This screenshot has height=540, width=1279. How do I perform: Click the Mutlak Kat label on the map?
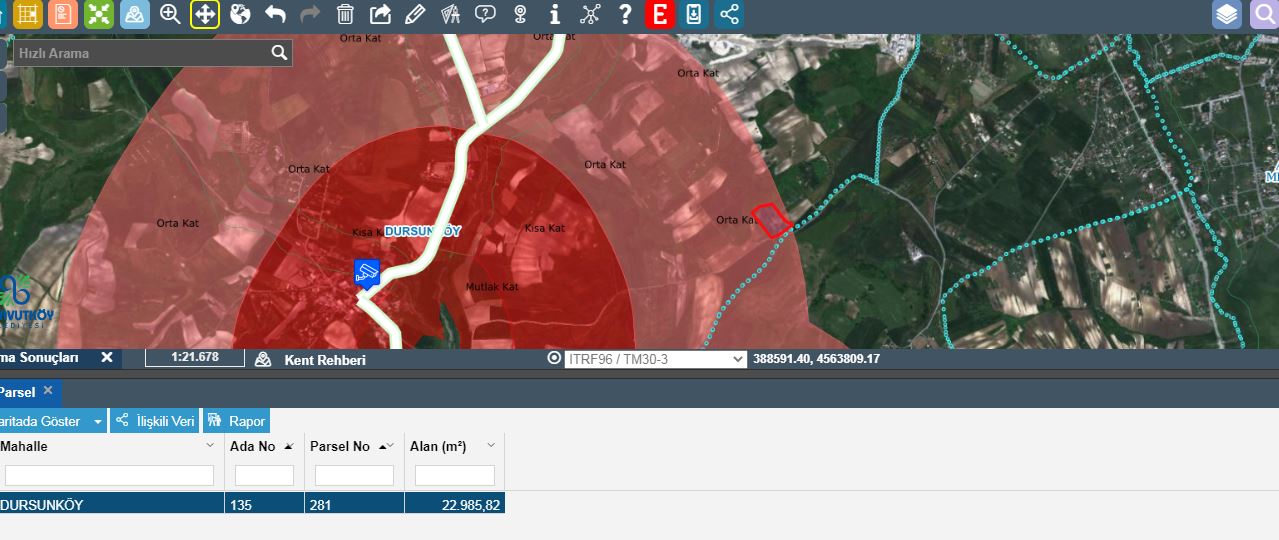(493, 287)
